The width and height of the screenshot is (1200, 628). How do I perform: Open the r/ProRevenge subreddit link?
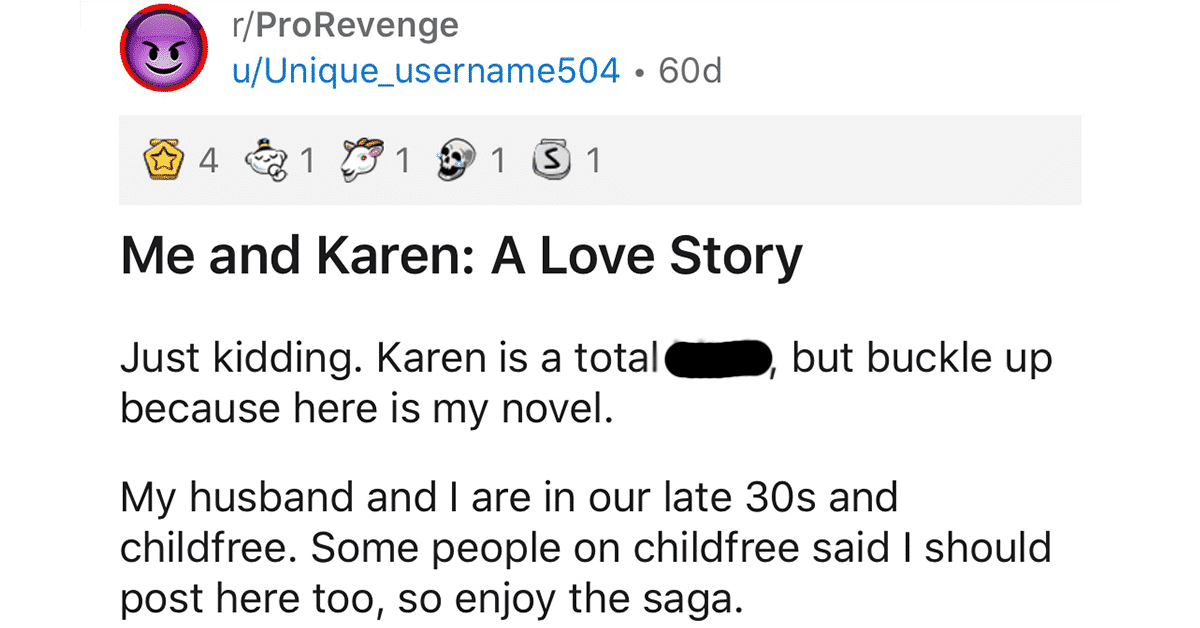pos(344,27)
